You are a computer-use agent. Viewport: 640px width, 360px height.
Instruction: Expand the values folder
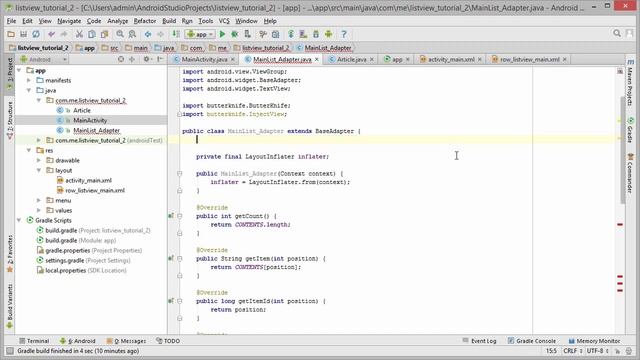(39, 210)
